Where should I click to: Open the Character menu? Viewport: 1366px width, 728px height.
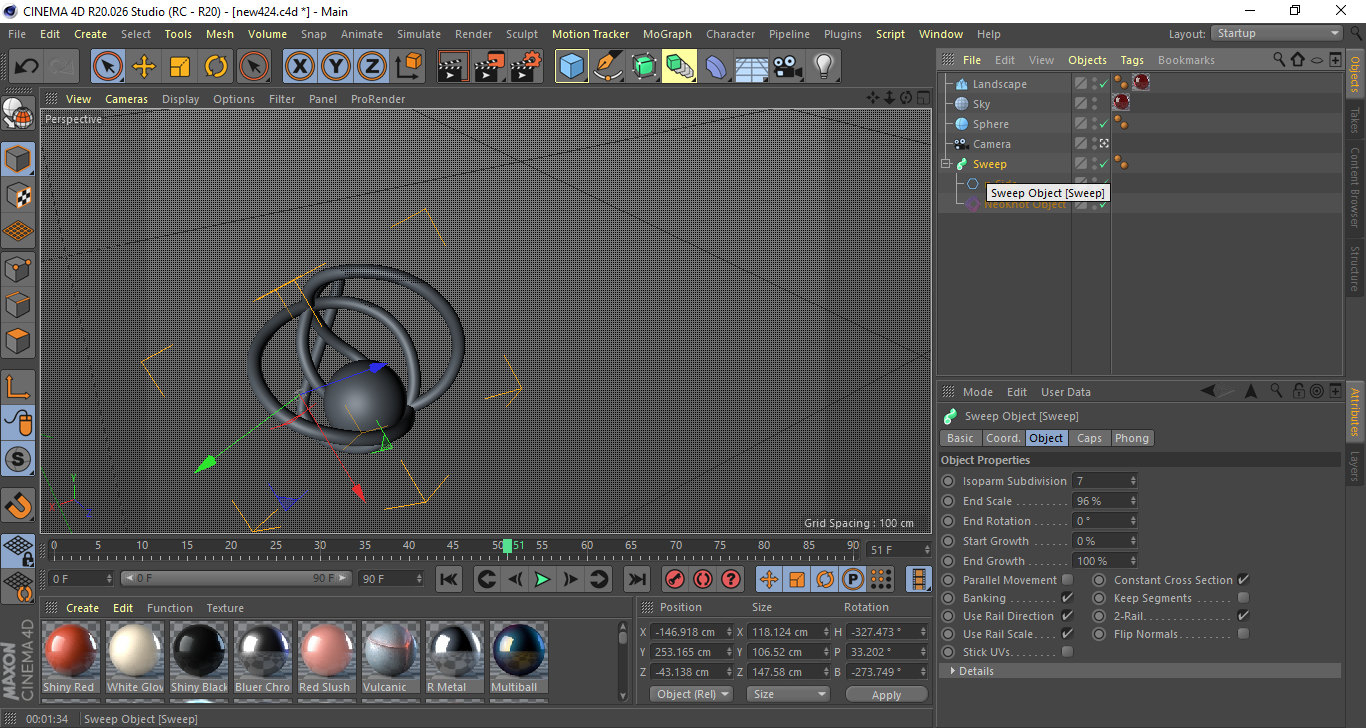730,34
